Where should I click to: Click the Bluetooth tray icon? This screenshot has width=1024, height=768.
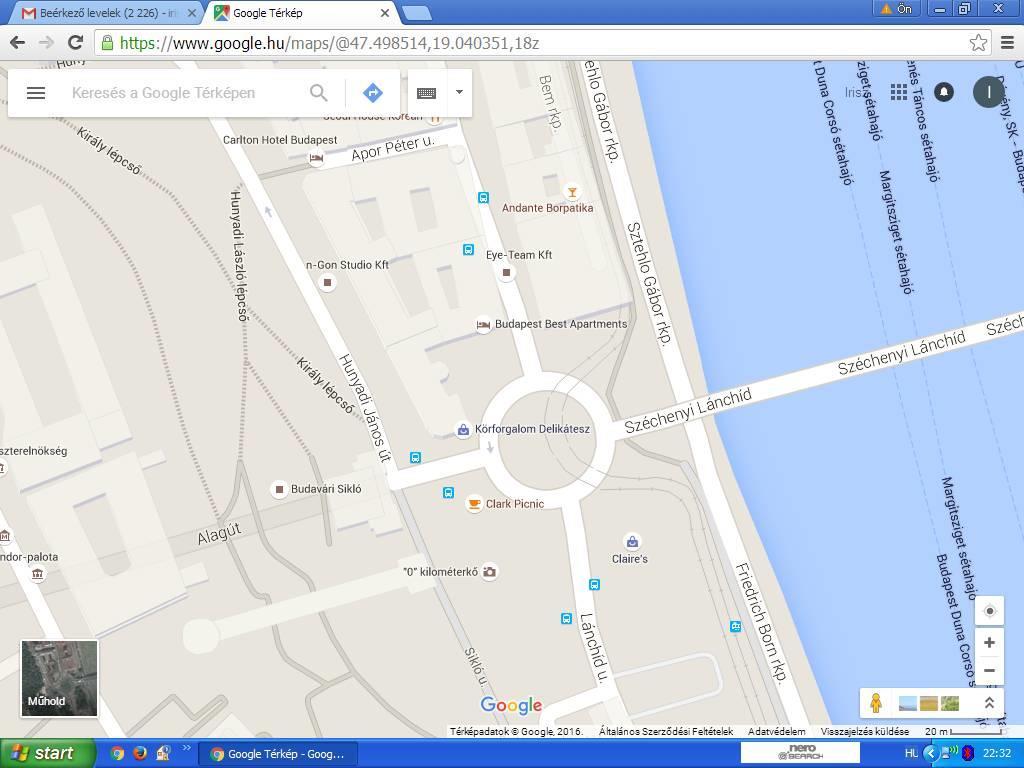(968, 754)
